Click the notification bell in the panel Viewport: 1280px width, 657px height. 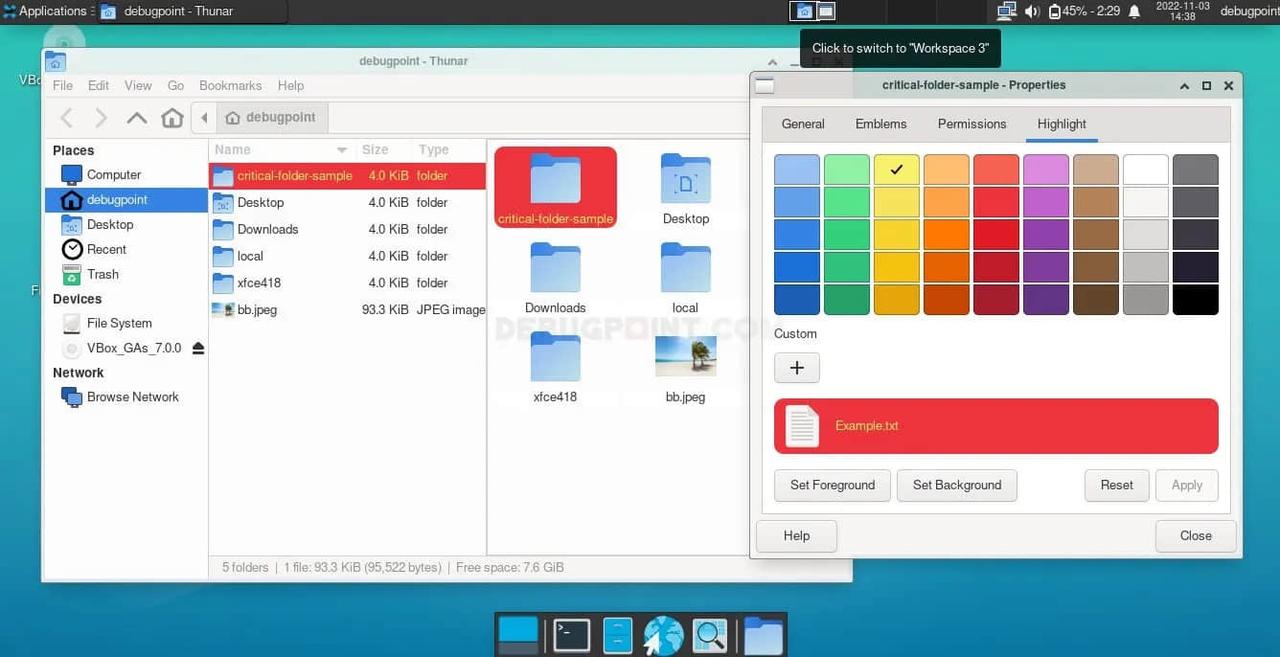1134,11
